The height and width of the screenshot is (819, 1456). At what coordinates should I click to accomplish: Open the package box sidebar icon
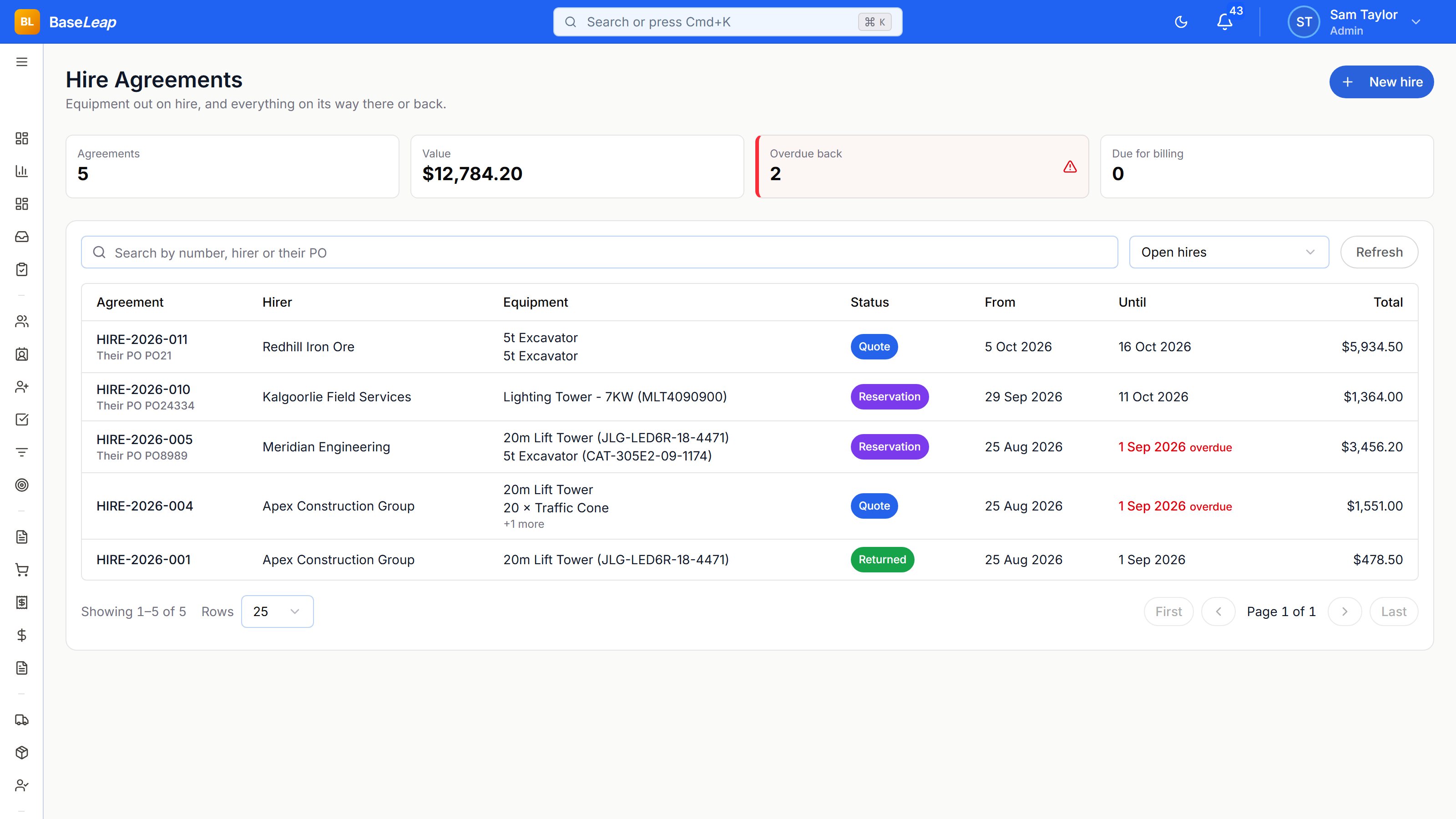[x=21, y=753]
